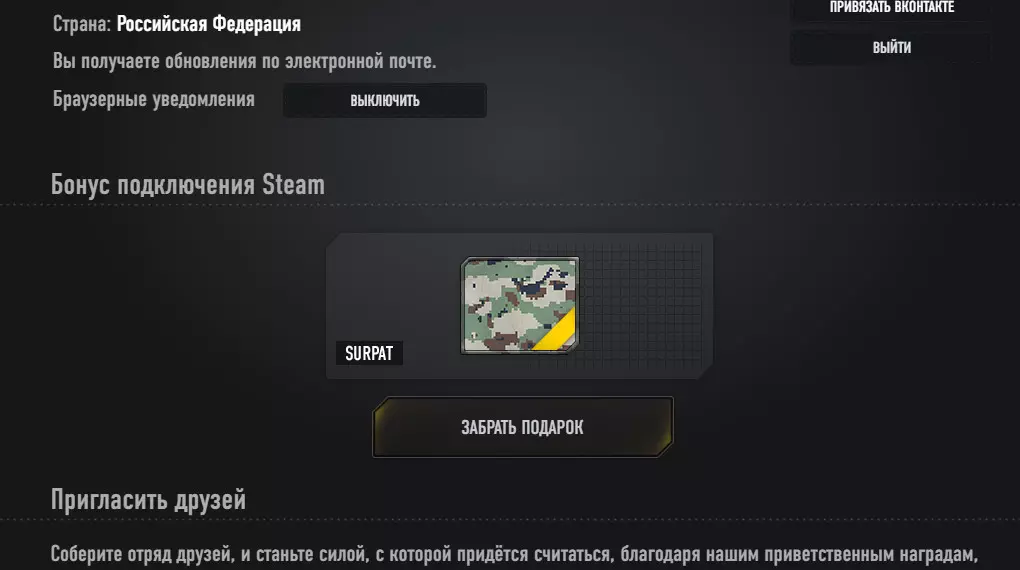Turn off browser notifications with ВЫКЛЮЧИТЬ
The height and width of the screenshot is (570, 1020).
(x=385, y=100)
